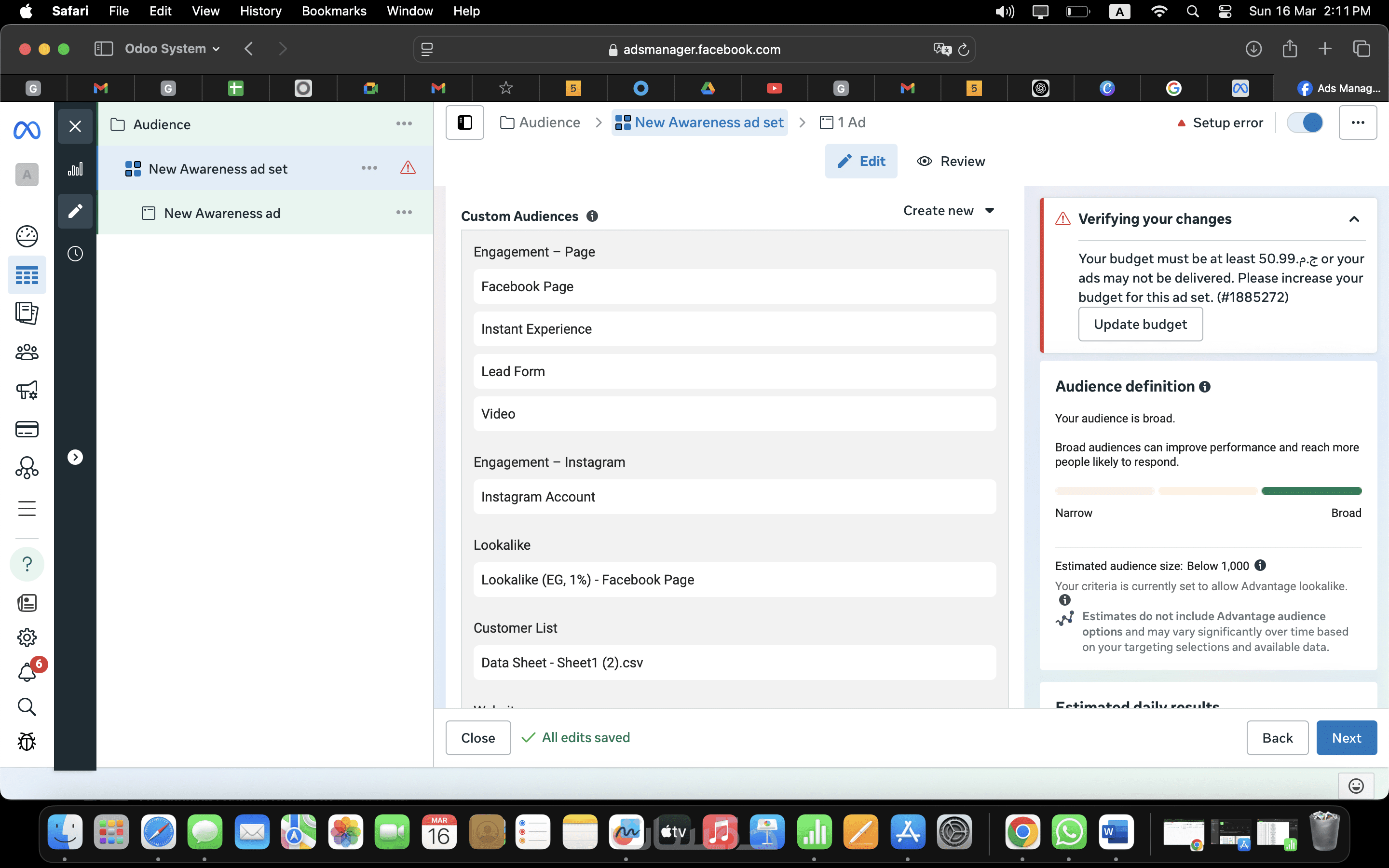This screenshot has width=1389, height=868.
Task: Toggle the ad set on/off switch
Action: pyautogui.click(x=1305, y=122)
